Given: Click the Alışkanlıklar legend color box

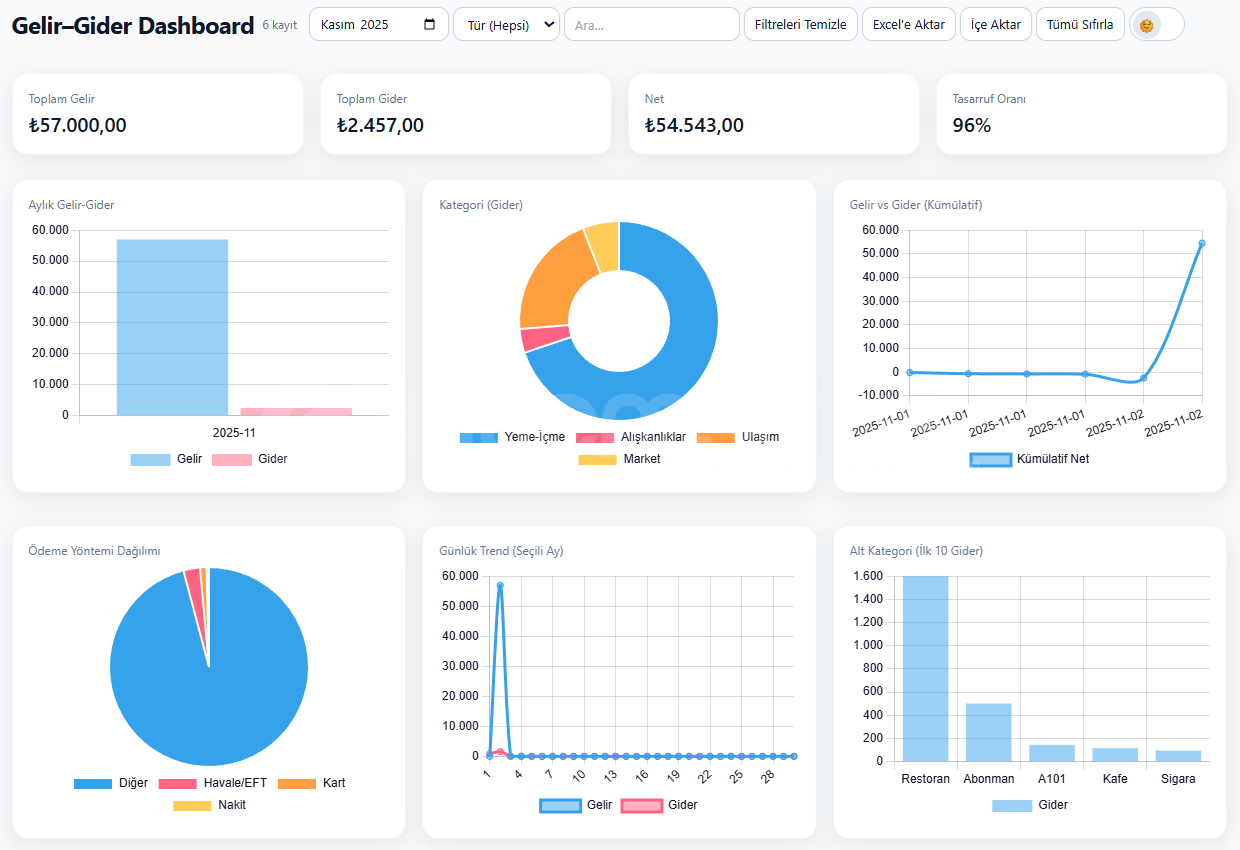Looking at the screenshot, I should pos(595,437).
